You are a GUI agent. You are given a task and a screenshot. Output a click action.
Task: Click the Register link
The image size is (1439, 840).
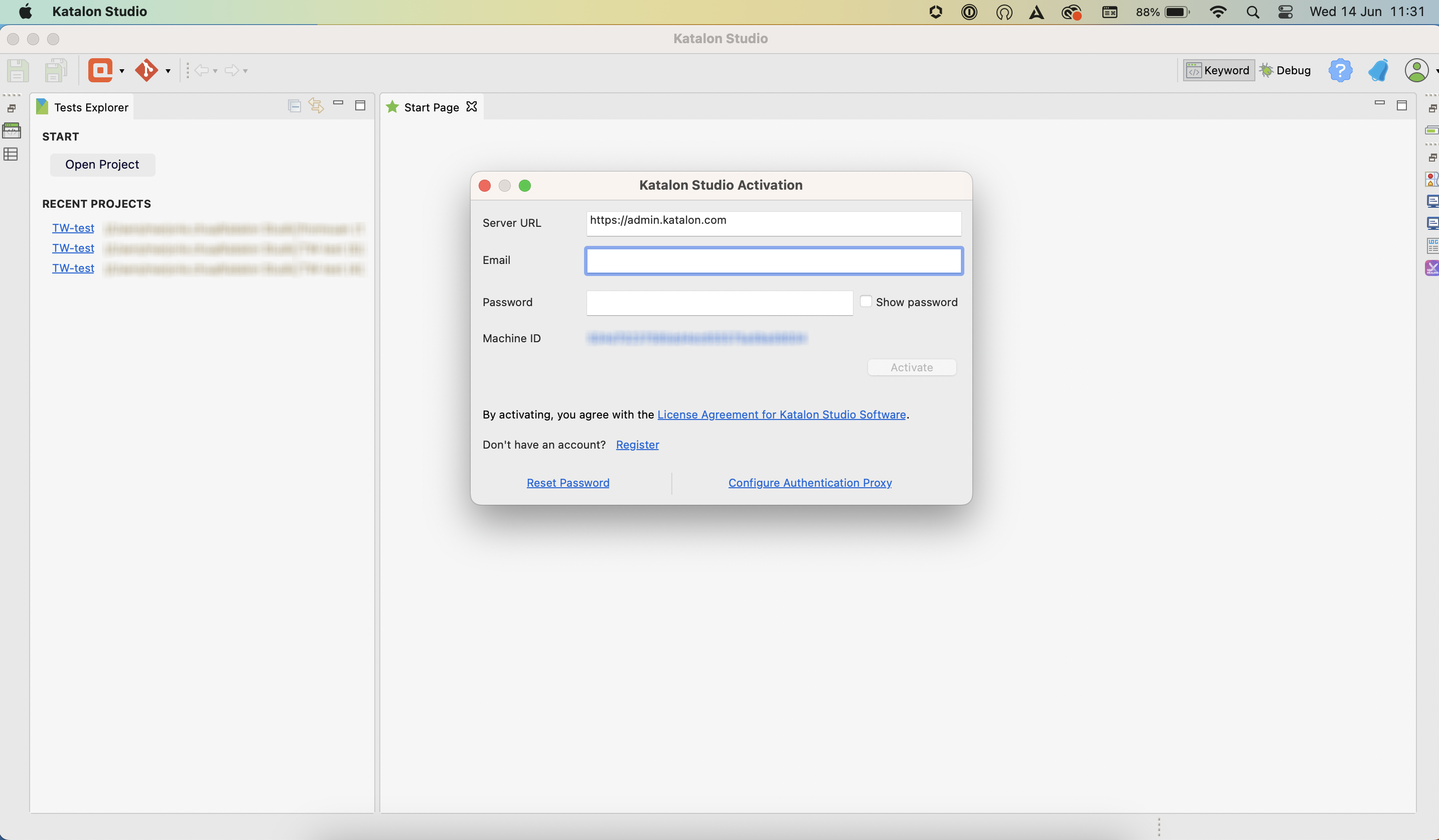[x=637, y=445]
